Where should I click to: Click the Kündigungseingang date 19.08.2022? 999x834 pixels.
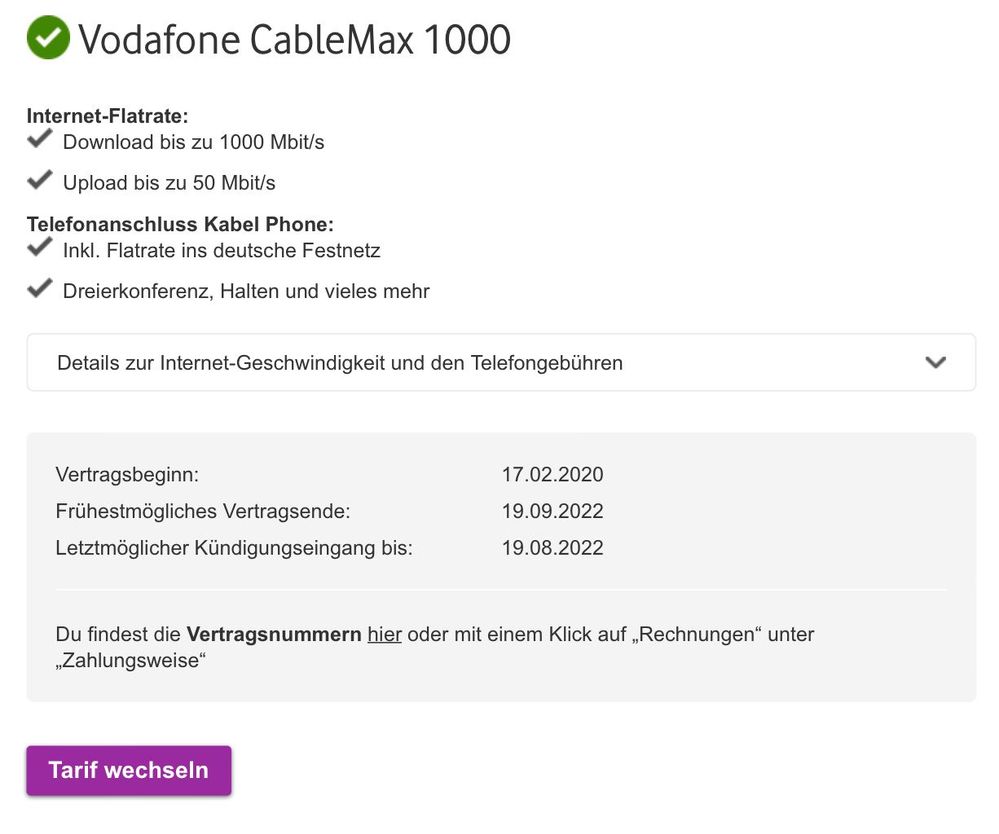click(552, 548)
